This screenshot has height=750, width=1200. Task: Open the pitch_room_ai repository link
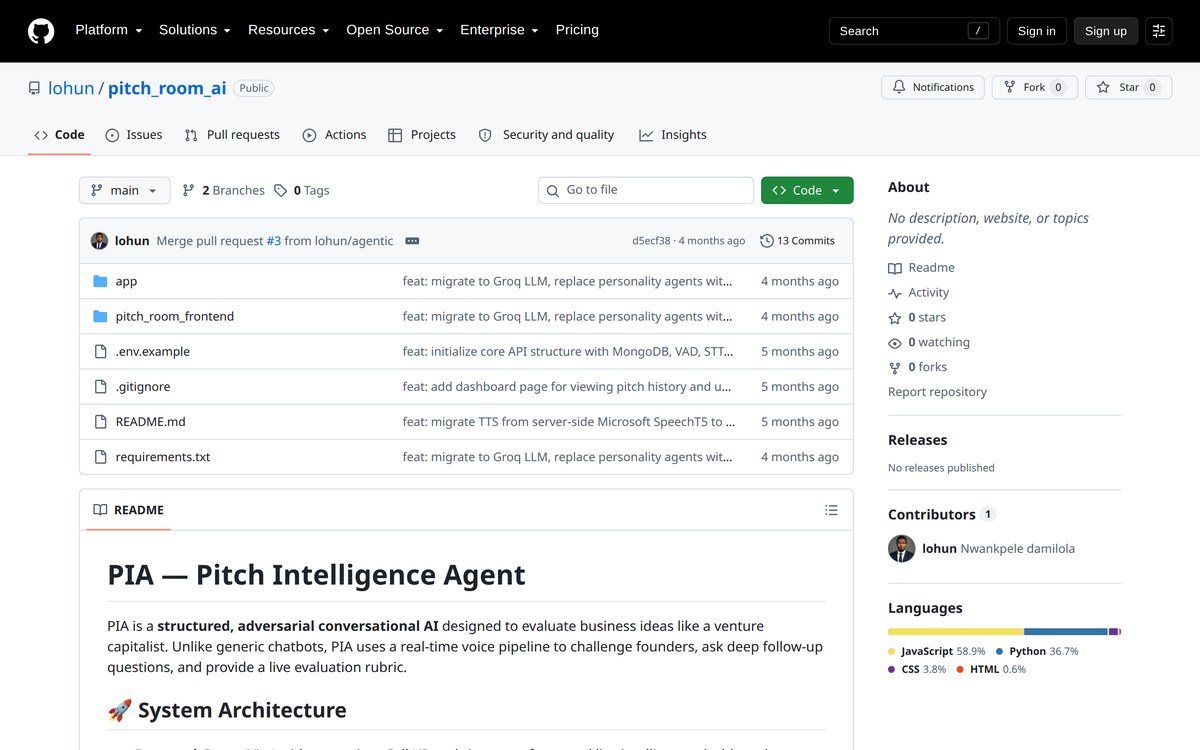point(167,88)
